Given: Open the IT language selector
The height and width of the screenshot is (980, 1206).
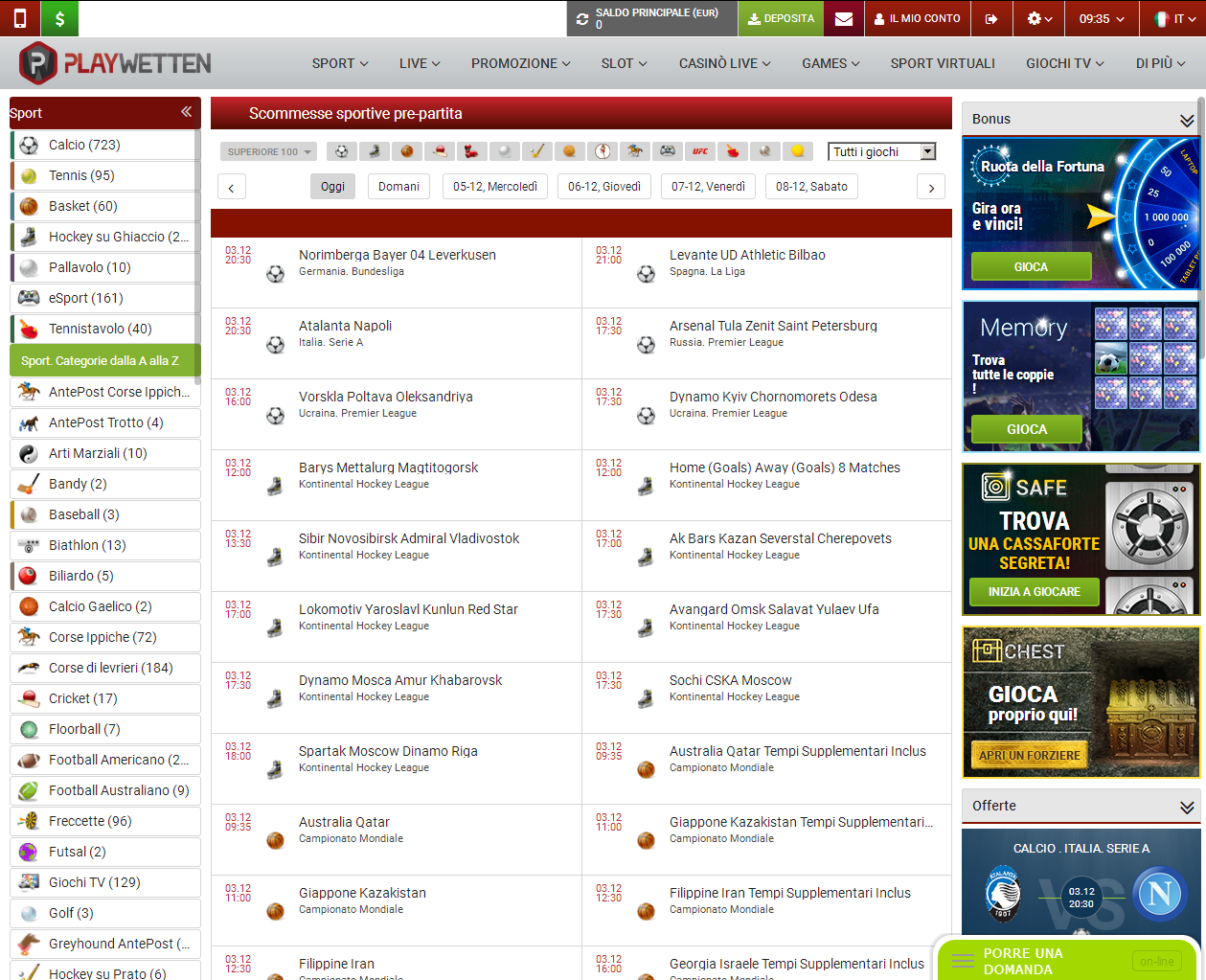Looking at the screenshot, I should [x=1173, y=18].
